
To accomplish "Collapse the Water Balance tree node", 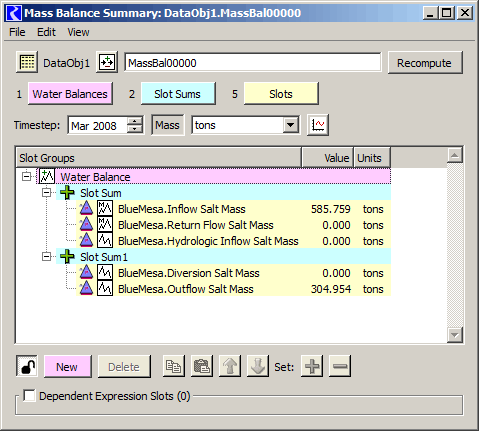I will pos(26,176).
